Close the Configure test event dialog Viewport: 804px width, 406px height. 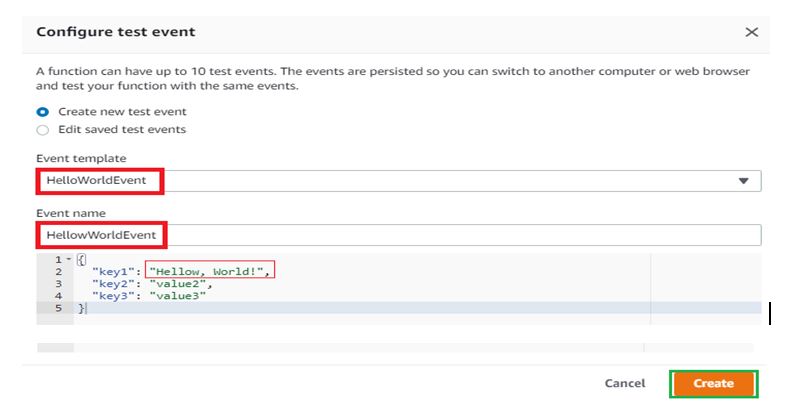click(x=751, y=32)
